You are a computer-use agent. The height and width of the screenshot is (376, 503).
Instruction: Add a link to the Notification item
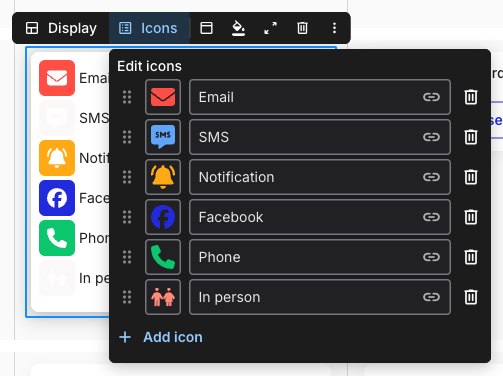pos(431,177)
